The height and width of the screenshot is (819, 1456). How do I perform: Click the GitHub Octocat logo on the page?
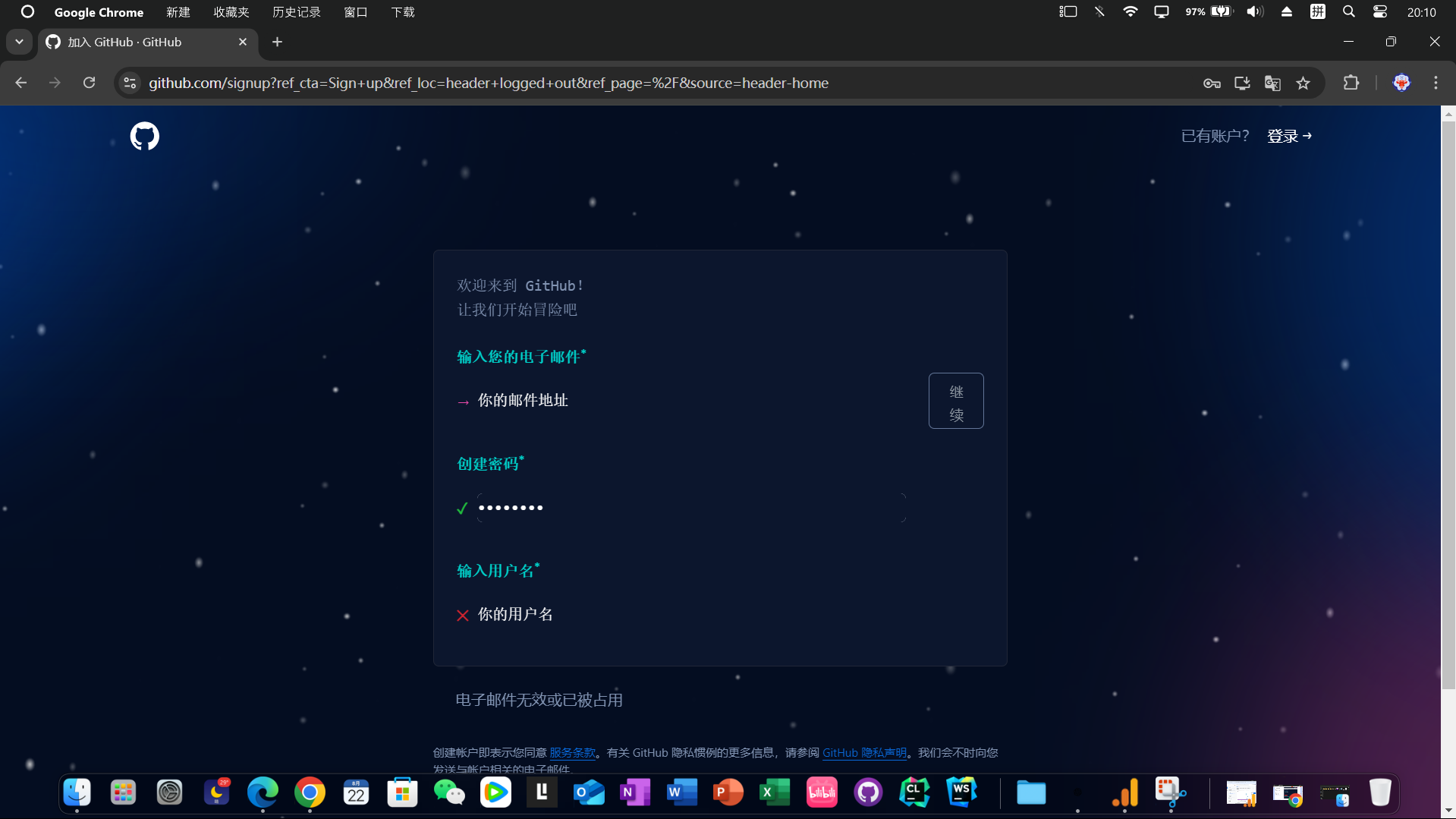point(144,136)
